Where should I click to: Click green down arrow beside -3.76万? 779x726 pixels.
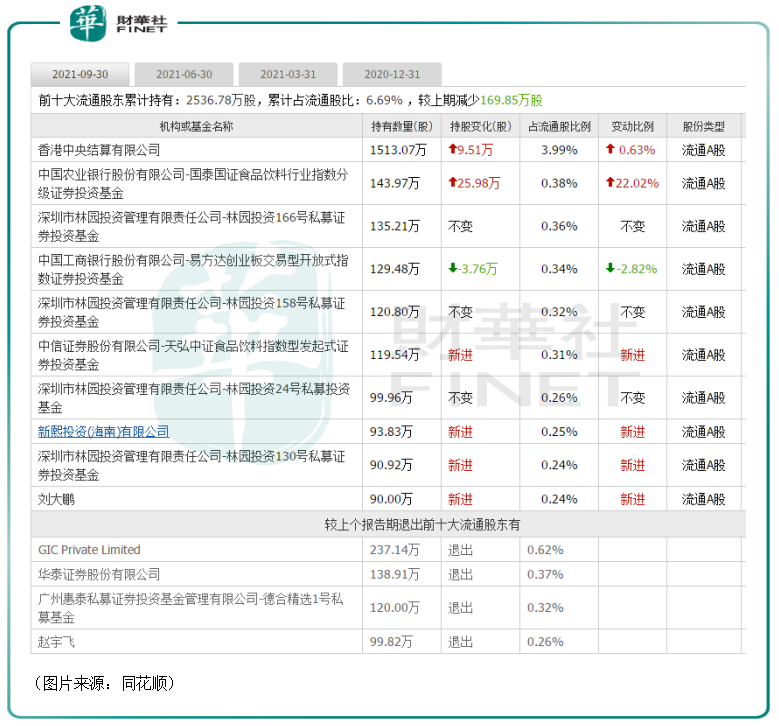pyautogui.click(x=452, y=268)
